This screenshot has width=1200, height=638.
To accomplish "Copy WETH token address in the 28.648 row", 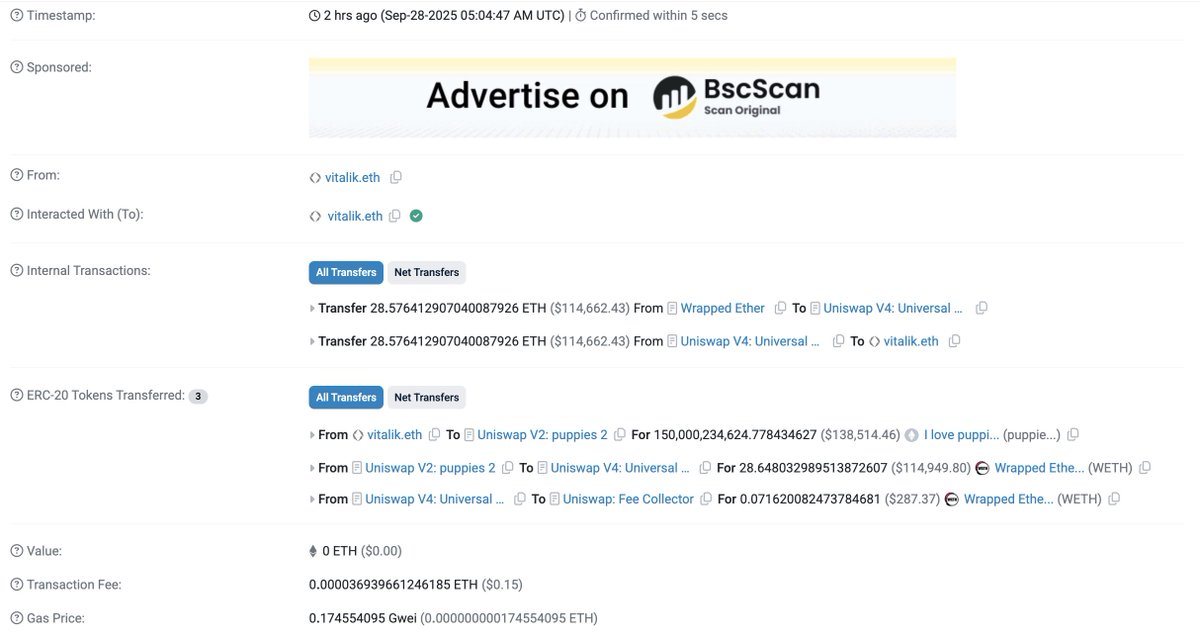I will (x=1145, y=468).
